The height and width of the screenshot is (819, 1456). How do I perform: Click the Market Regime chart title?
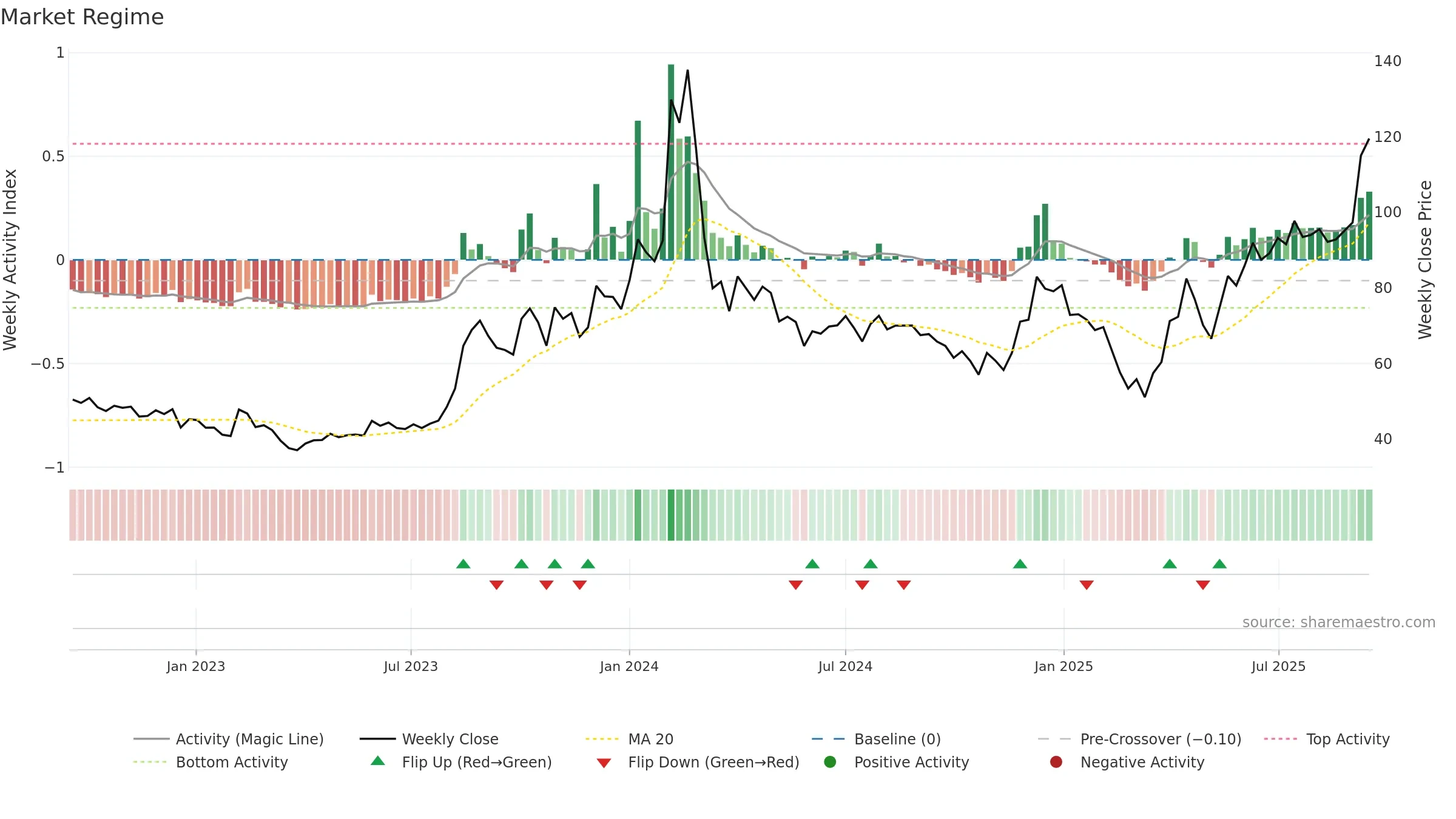[82, 17]
